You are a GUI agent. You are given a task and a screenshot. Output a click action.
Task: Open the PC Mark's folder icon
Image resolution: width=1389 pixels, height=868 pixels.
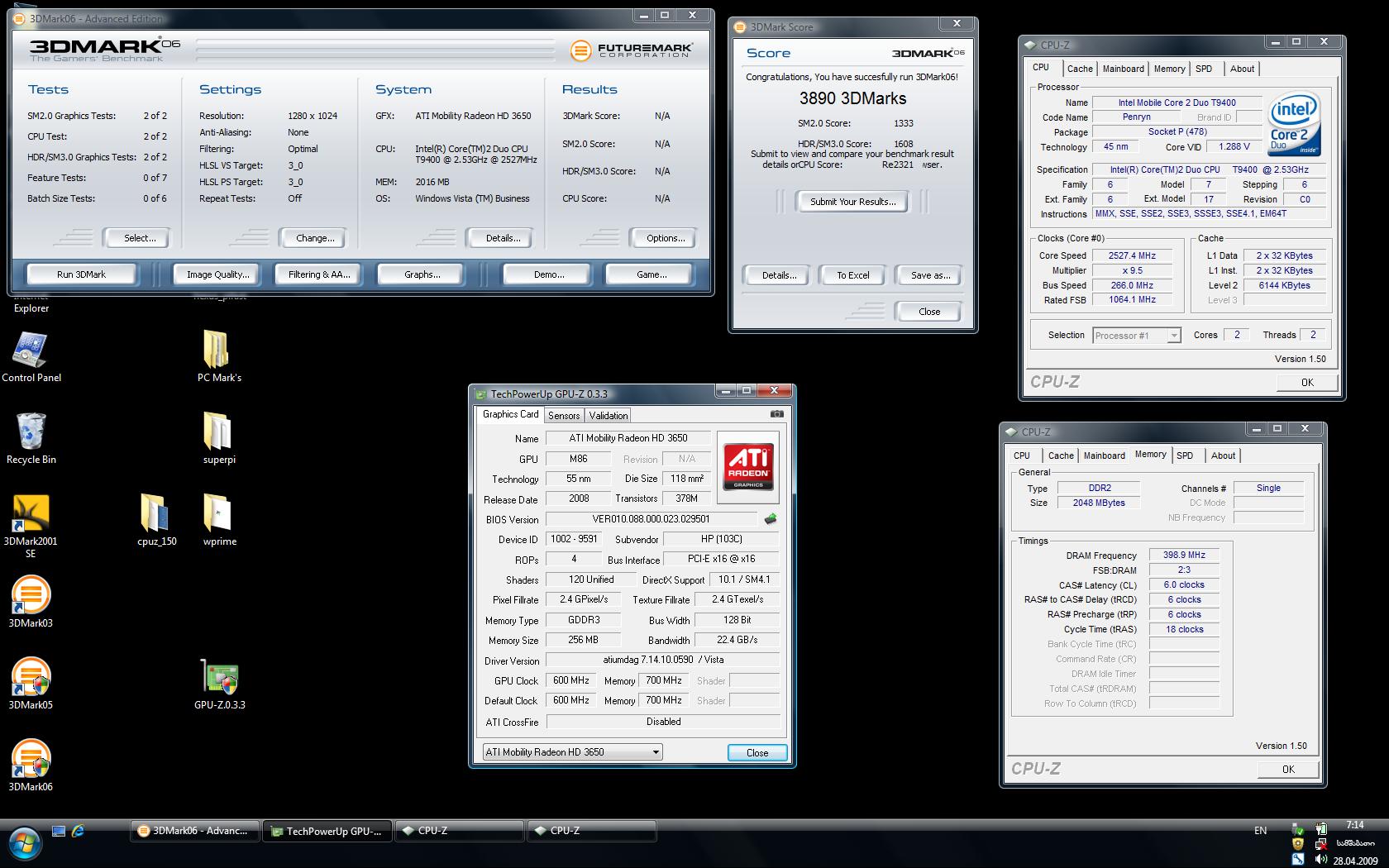coord(219,356)
